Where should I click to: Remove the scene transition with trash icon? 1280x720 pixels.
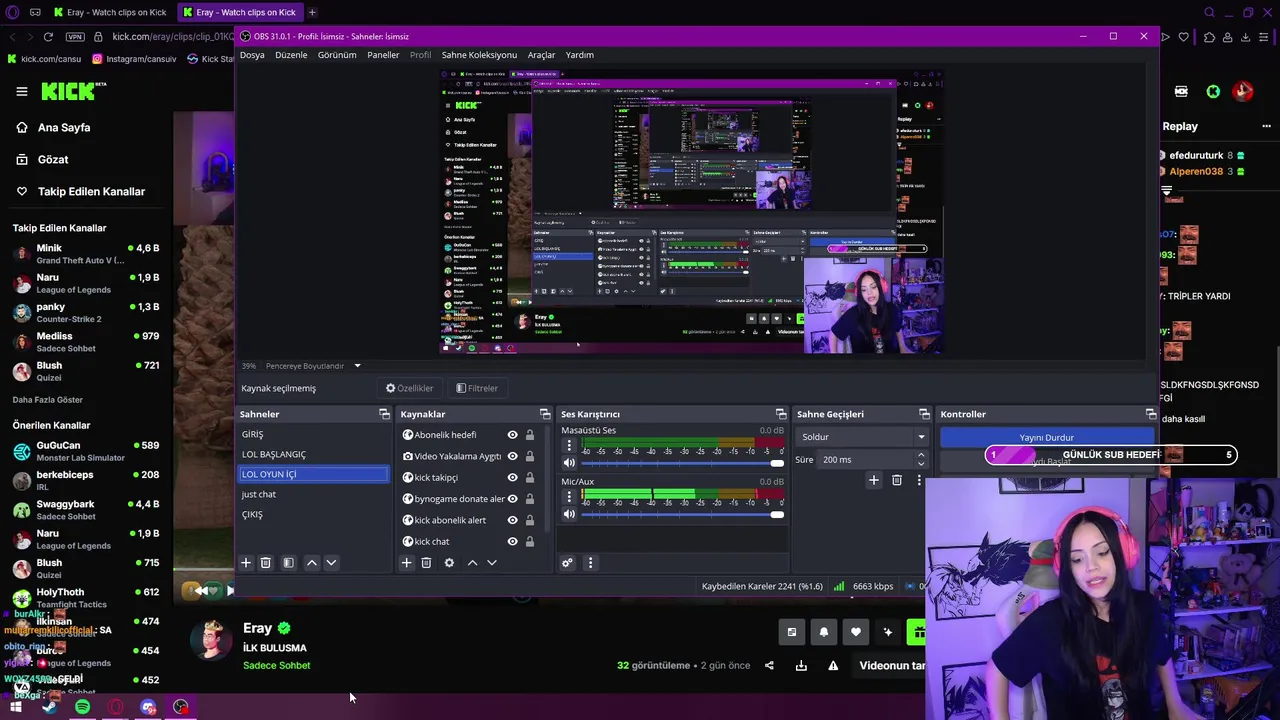pyautogui.click(x=897, y=480)
